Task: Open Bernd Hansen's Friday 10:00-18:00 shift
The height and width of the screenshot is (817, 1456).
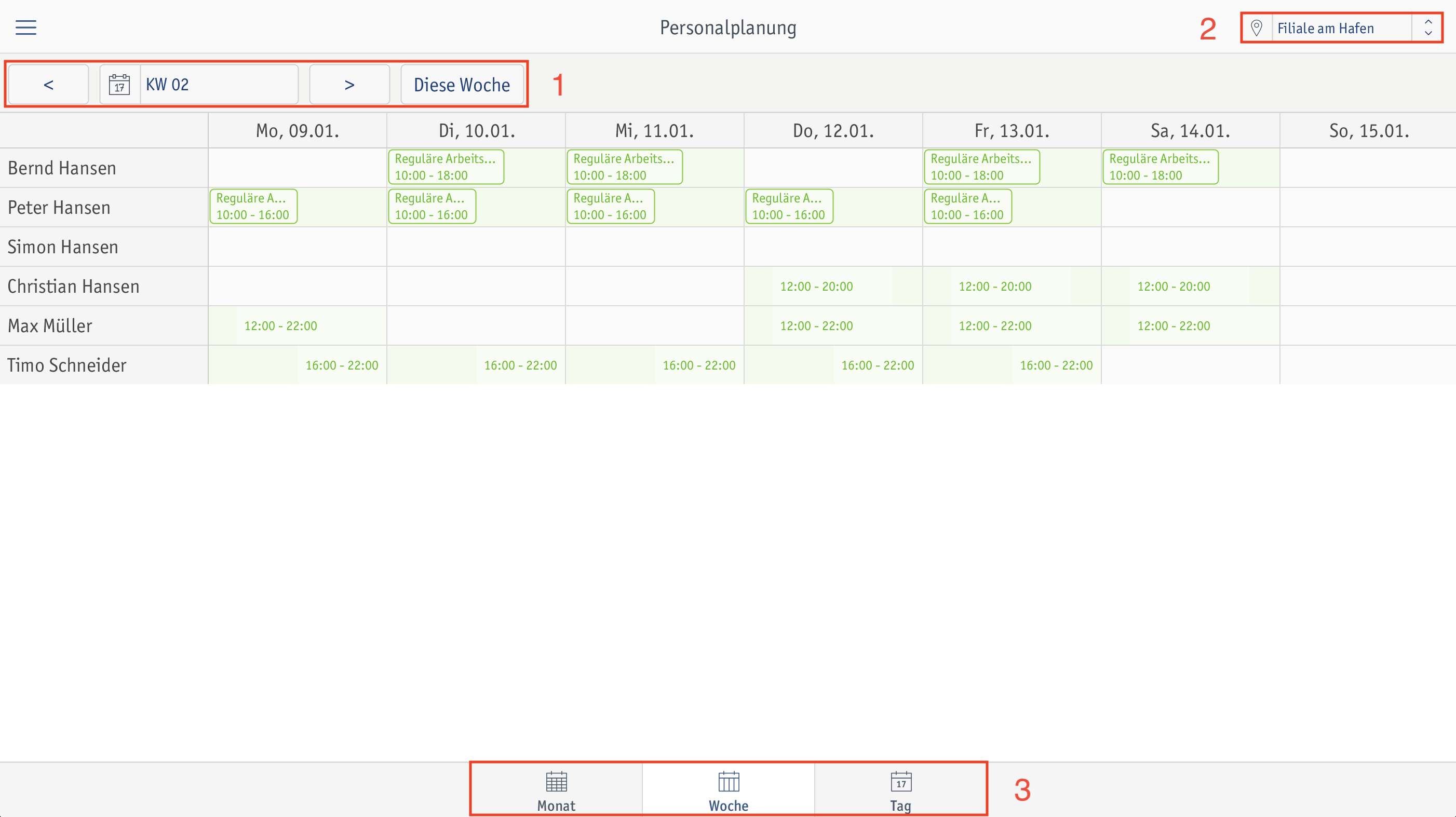Action: [x=982, y=167]
